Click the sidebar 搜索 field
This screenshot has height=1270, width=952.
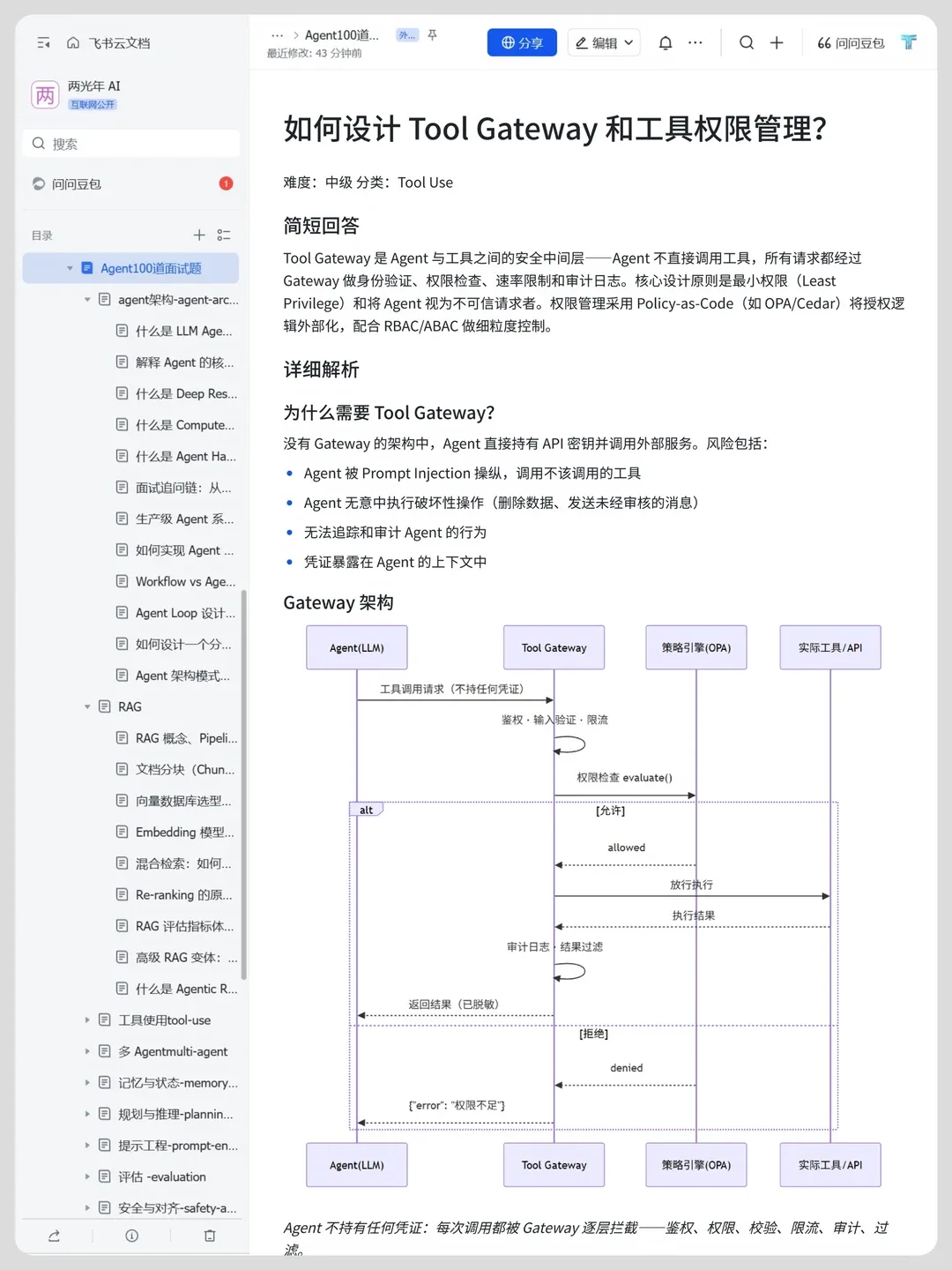pyautogui.click(x=130, y=143)
